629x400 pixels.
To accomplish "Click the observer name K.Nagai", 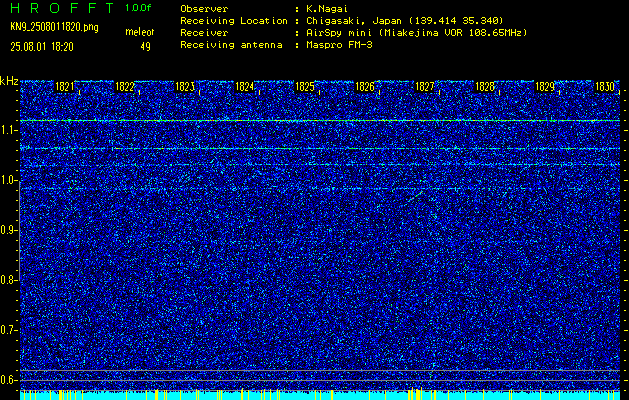I will tap(325, 9).
